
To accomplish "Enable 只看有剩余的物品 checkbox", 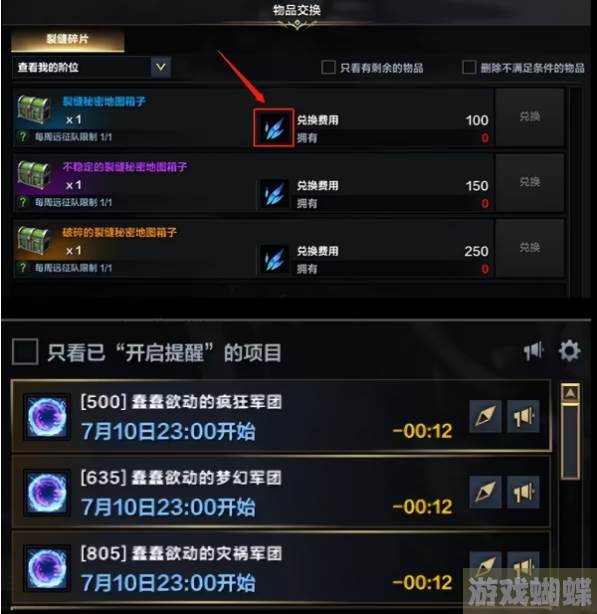I will click(x=328, y=67).
